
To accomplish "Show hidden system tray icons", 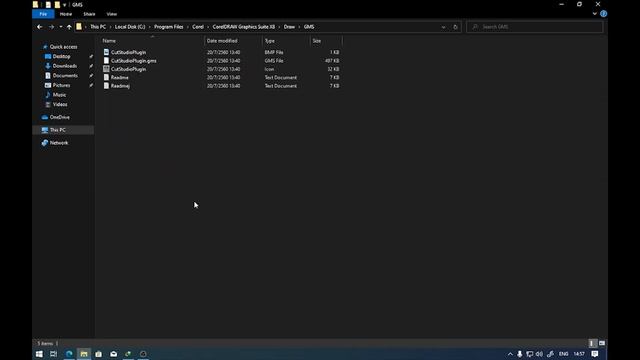I will [x=510, y=354].
